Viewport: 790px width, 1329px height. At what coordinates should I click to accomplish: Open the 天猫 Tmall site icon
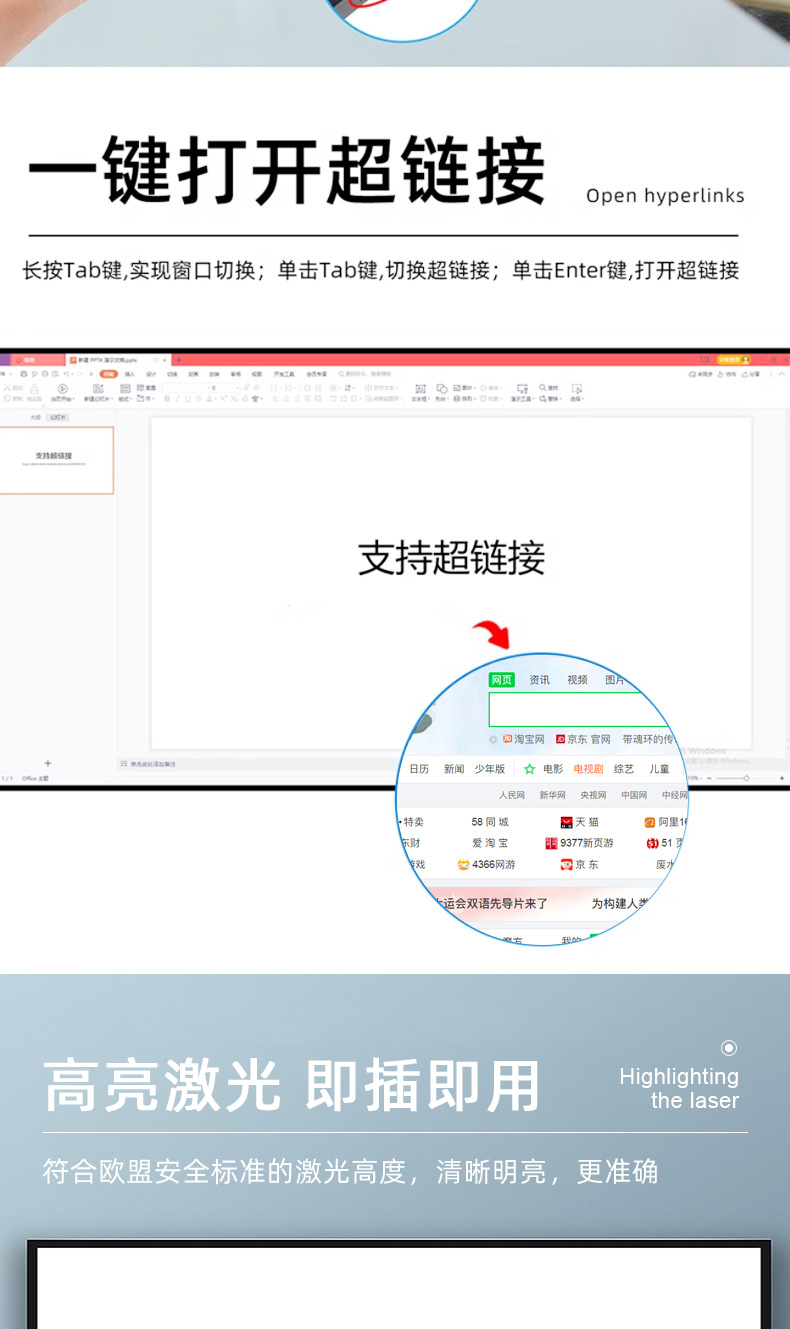click(x=566, y=822)
